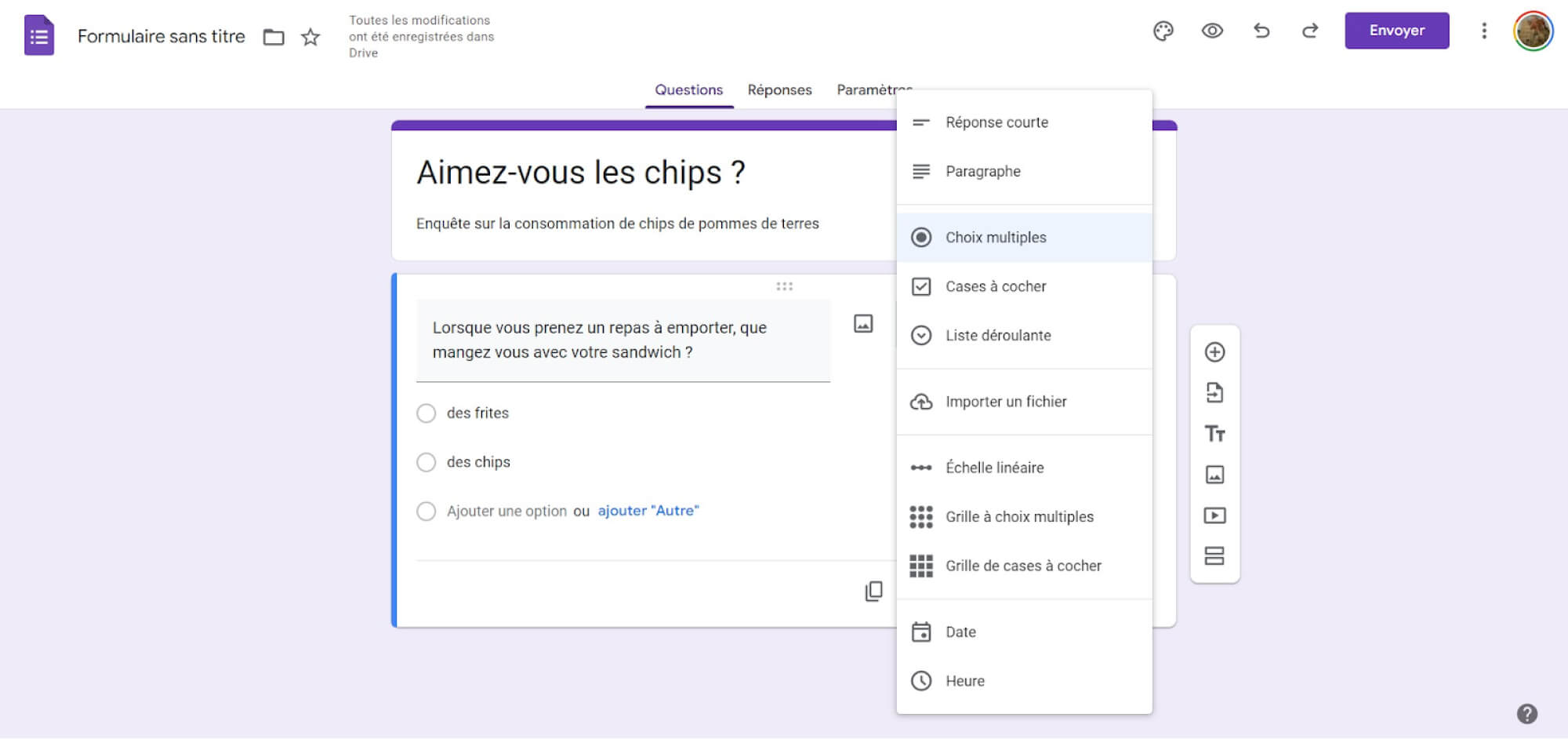Choose 'Cases à cocher' question type
Image resolution: width=1568 pixels, height=739 pixels.
click(996, 286)
